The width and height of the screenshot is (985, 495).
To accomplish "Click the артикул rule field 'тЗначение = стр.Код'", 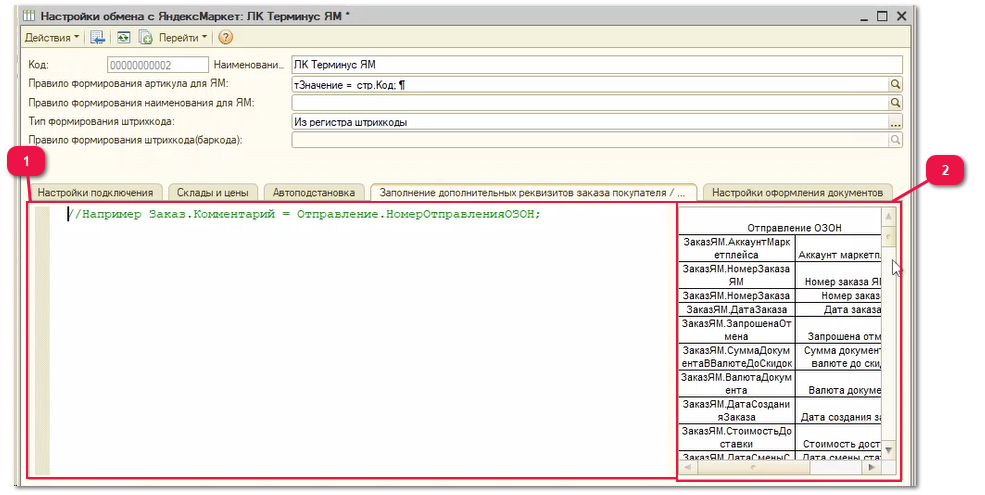I will (x=590, y=84).
